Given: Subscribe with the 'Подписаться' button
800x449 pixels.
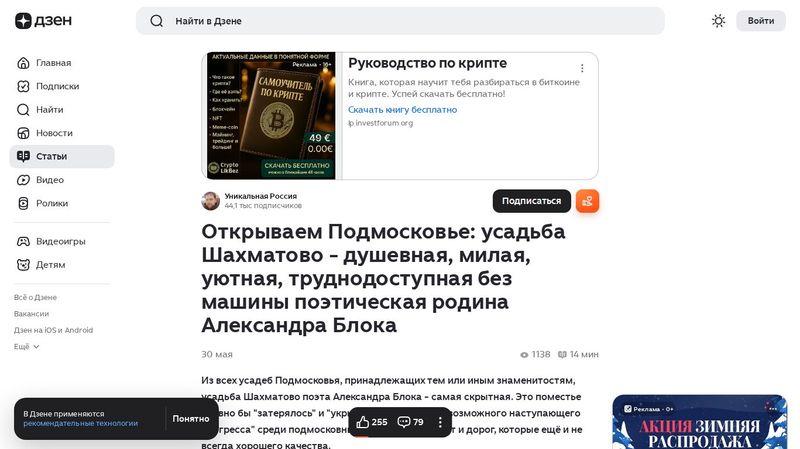Looking at the screenshot, I should [x=531, y=201].
